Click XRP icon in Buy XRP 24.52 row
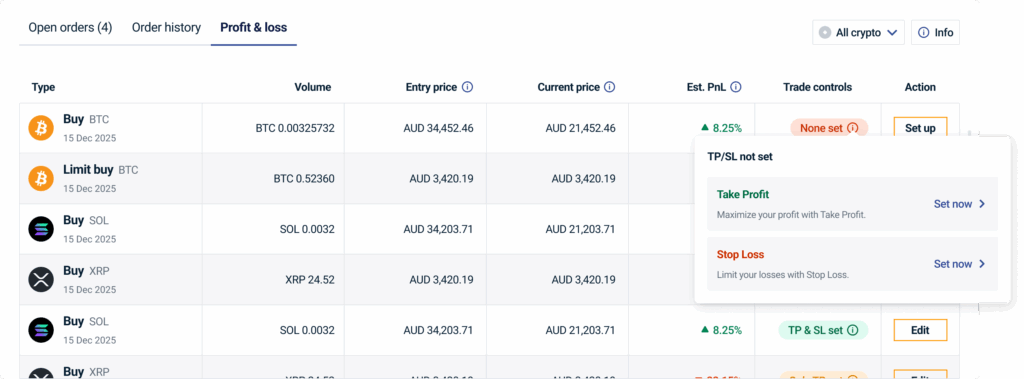Viewport: 1024px width, 379px height. pos(41,280)
